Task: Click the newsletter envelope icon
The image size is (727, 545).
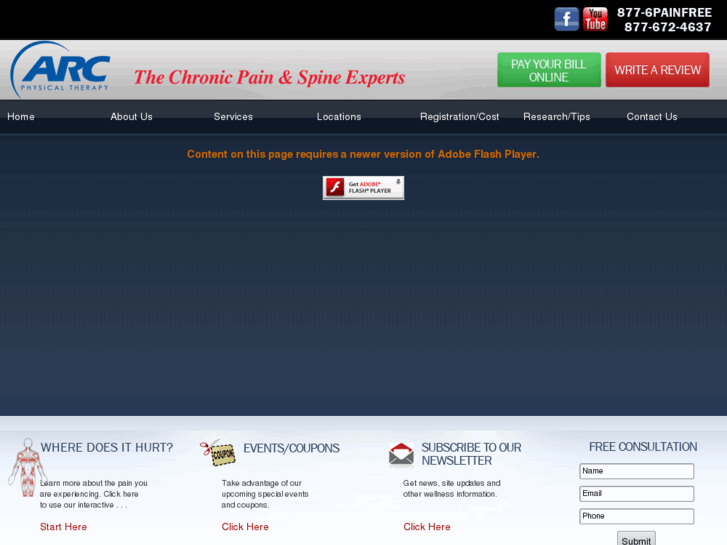Action: [401, 454]
